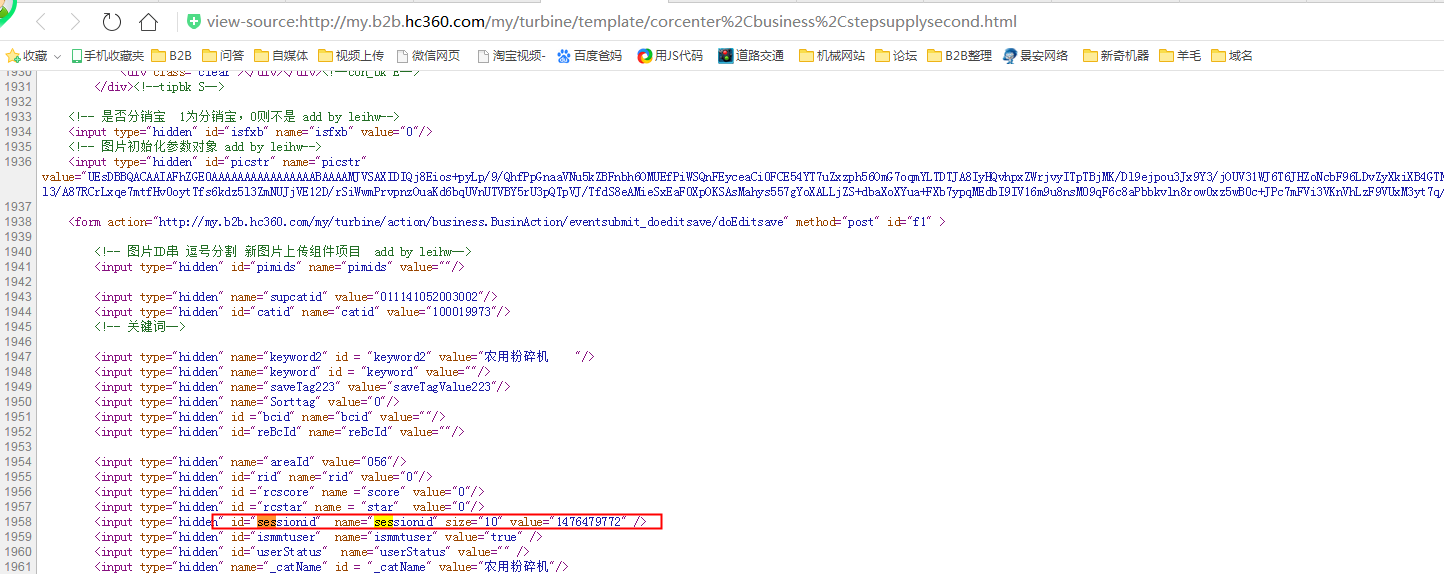The height and width of the screenshot is (574, 1444).
Task: Click the reBcId hidden input line
Action: click(280, 432)
